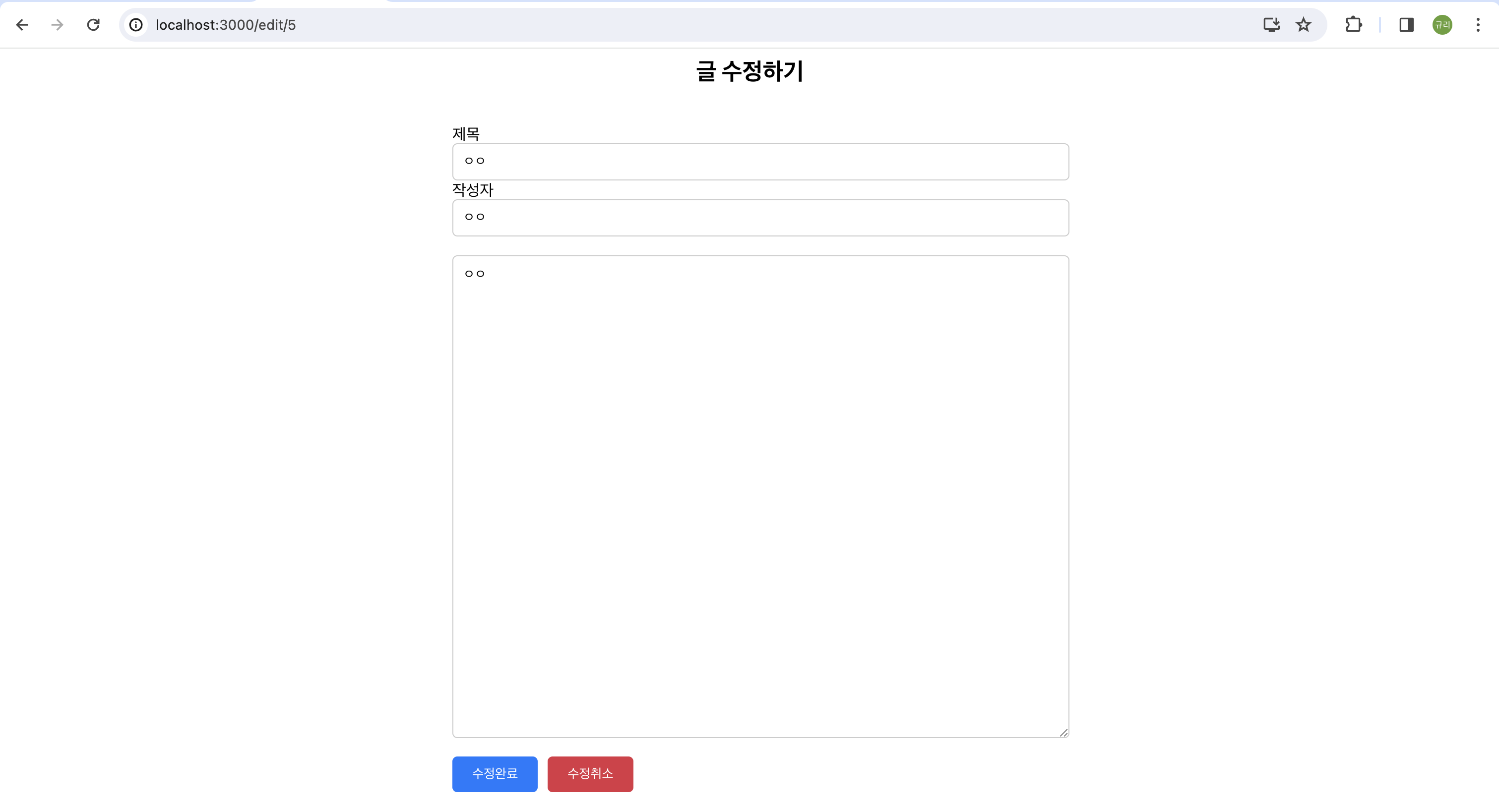This screenshot has width=1499, height=812.
Task: Click the browser back arrow
Action: coord(22,24)
